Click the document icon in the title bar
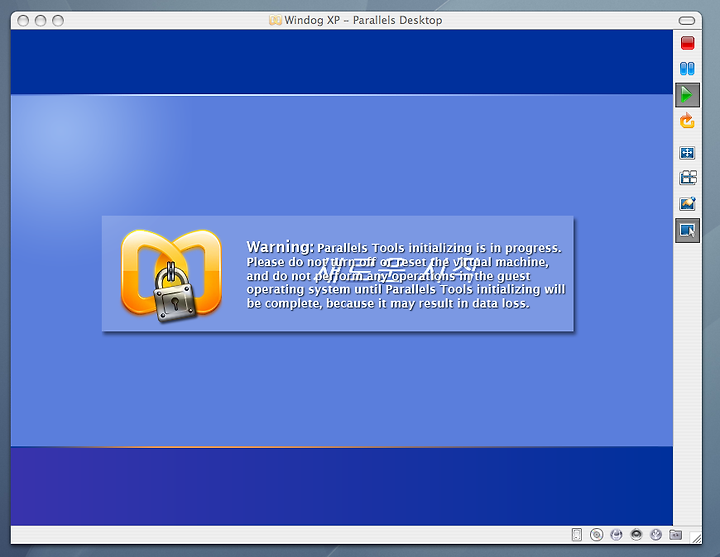The width and height of the screenshot is (720, 557). tap(275, 20)
